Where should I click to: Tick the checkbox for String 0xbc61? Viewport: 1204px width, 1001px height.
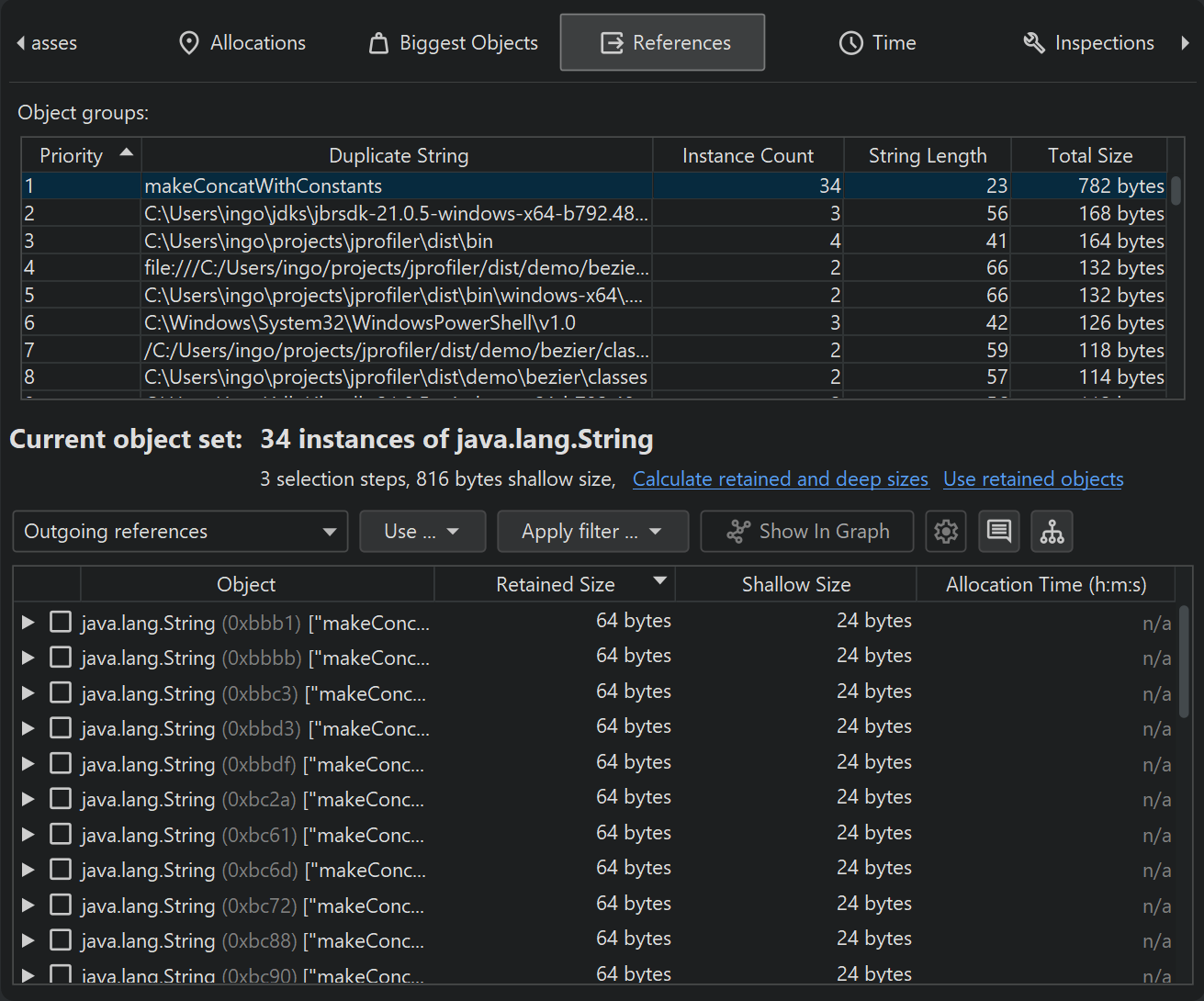click(61, 835)
